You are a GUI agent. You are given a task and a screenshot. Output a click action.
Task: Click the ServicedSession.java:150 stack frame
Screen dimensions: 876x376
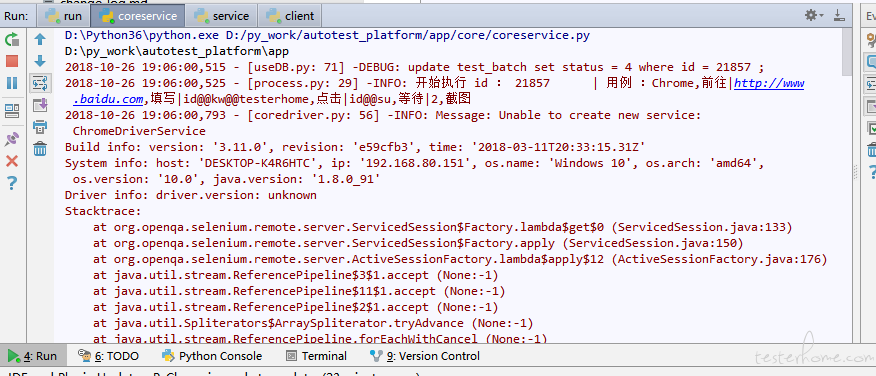(x=418, y=244)
